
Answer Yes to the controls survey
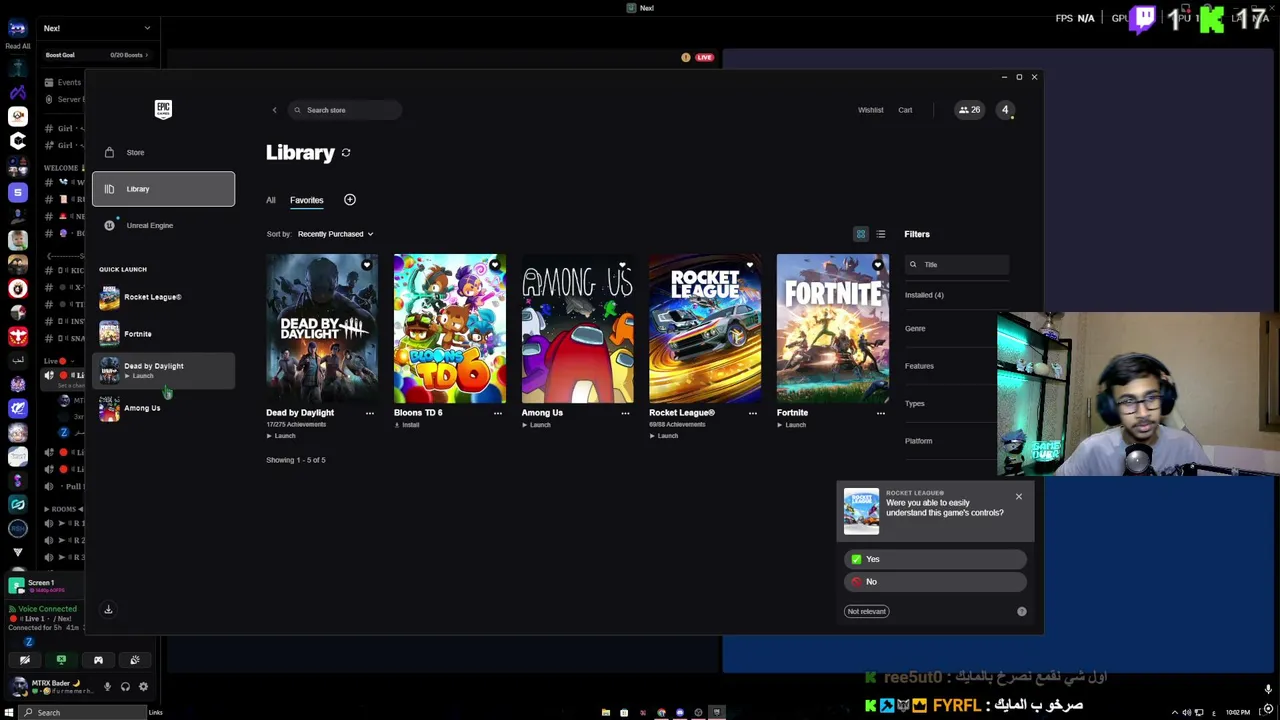[x=935, y=559]
